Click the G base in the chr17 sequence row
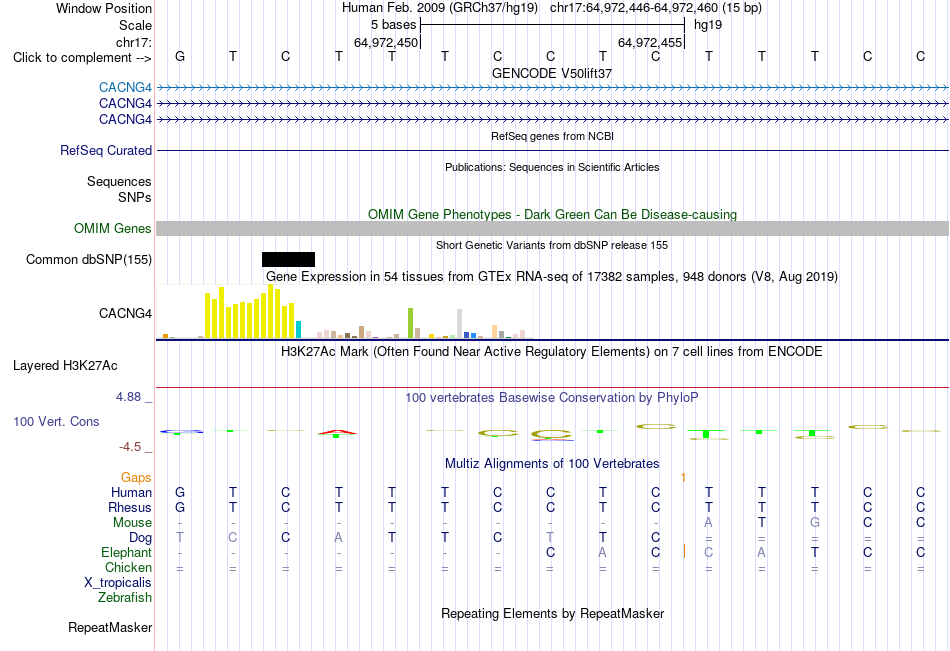 [x=180, y=56]
